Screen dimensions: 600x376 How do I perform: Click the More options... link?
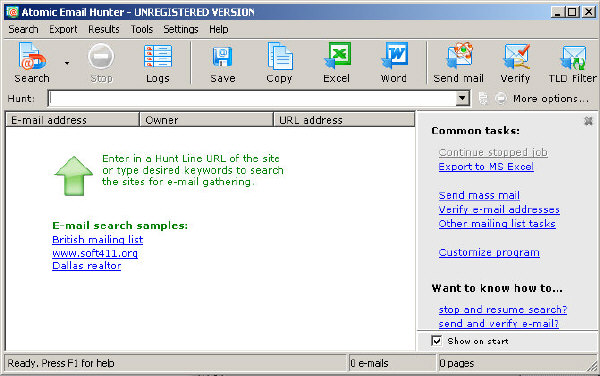tap(551, 99)
